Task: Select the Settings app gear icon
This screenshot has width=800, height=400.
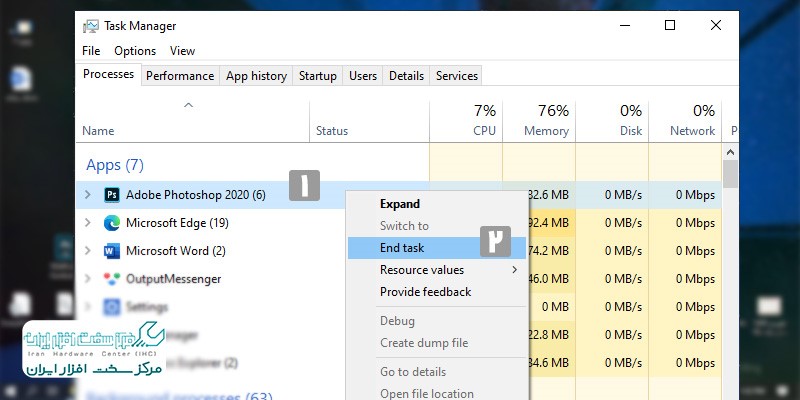Action: [112, 307]
